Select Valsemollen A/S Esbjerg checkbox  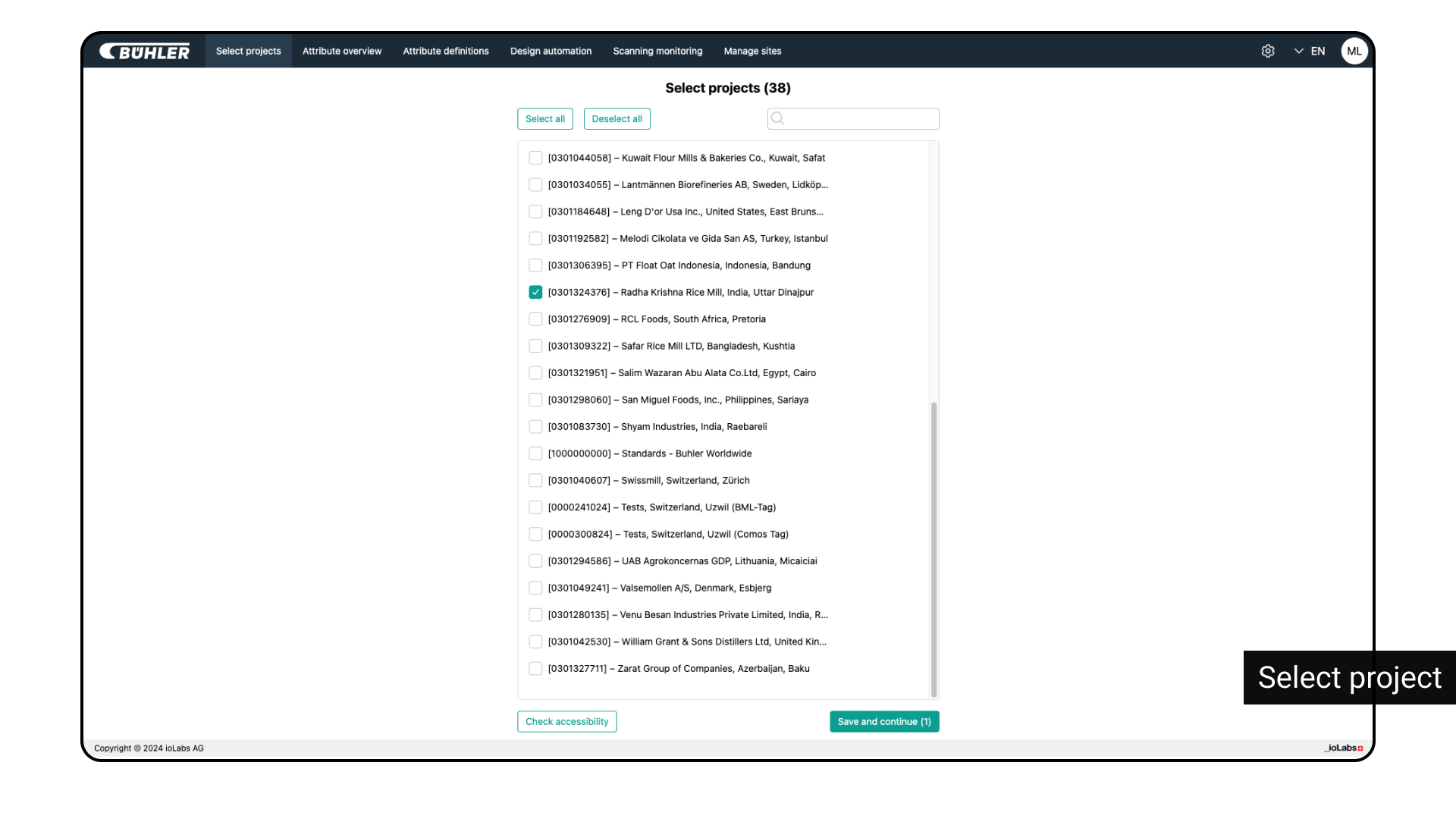click(x=535, y=588)
